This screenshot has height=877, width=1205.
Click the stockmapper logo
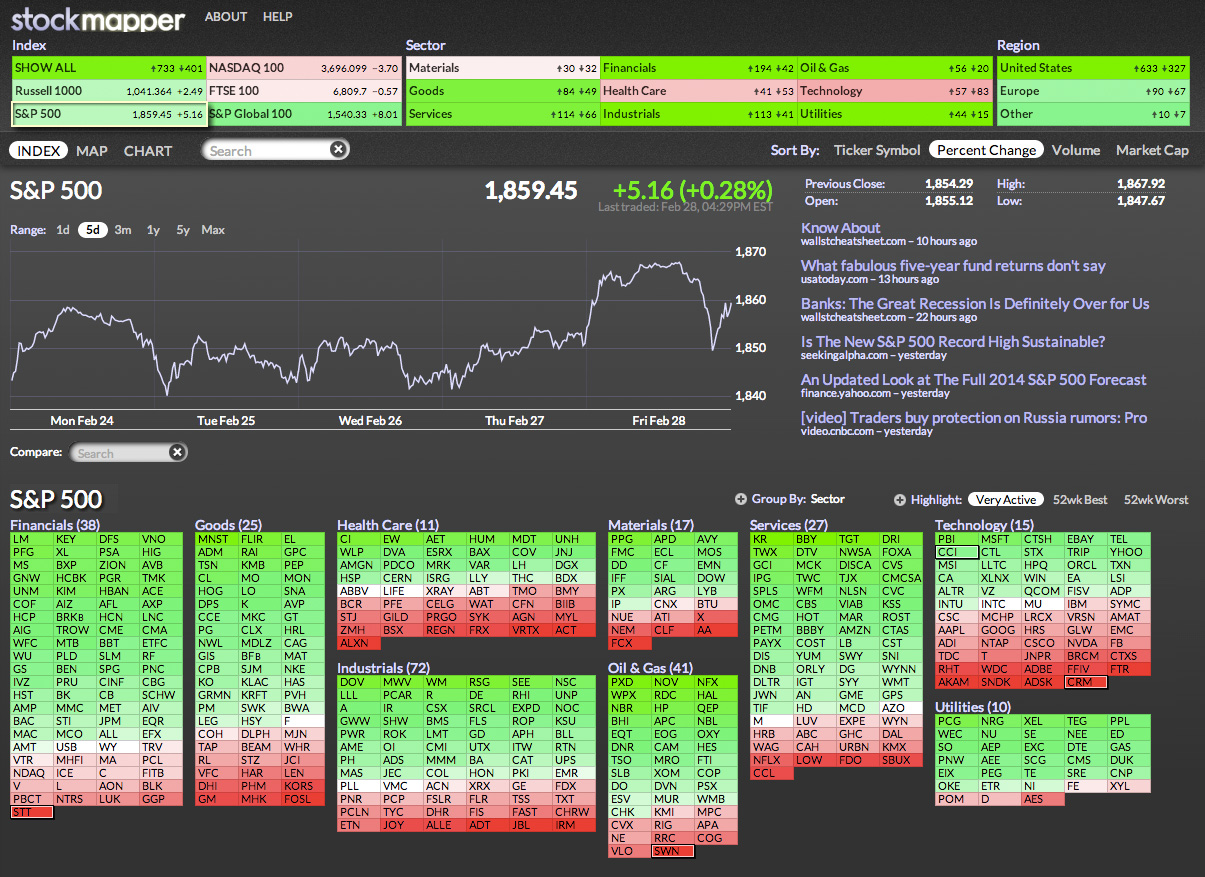point(98,19)
